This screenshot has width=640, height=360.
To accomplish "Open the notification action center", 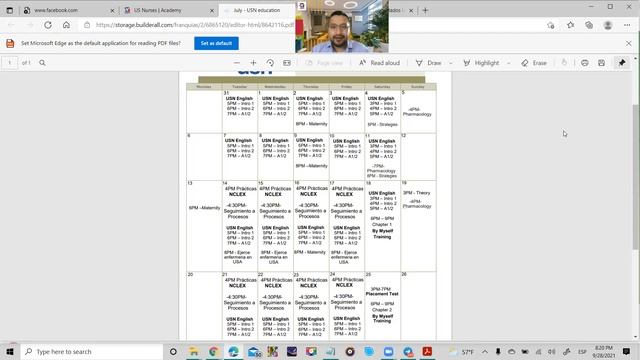I will point(627,351).
